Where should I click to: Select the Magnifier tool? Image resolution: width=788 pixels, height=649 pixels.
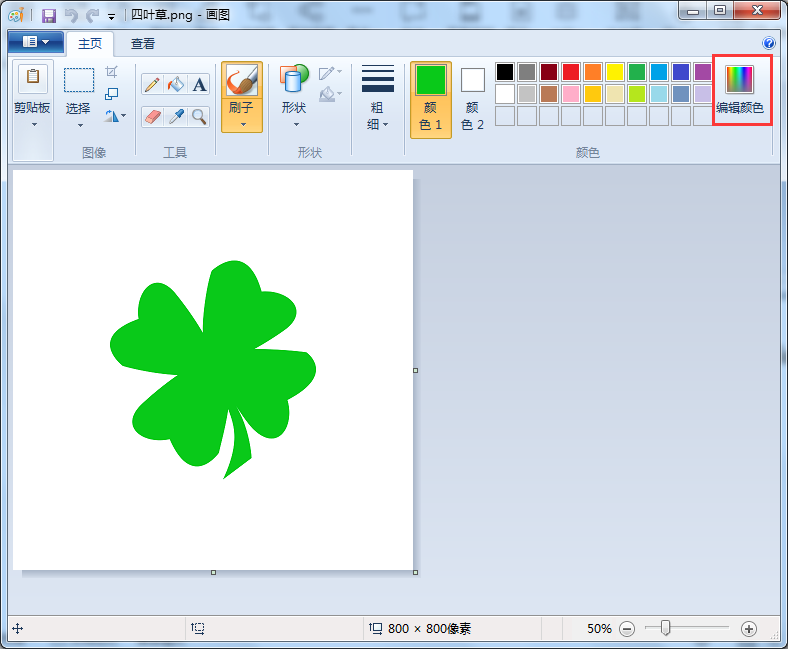199,117
